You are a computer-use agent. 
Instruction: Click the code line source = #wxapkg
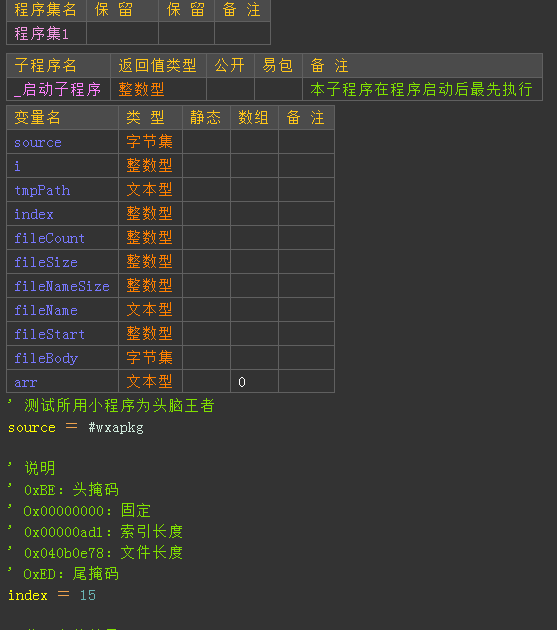[x=76, y=428]
